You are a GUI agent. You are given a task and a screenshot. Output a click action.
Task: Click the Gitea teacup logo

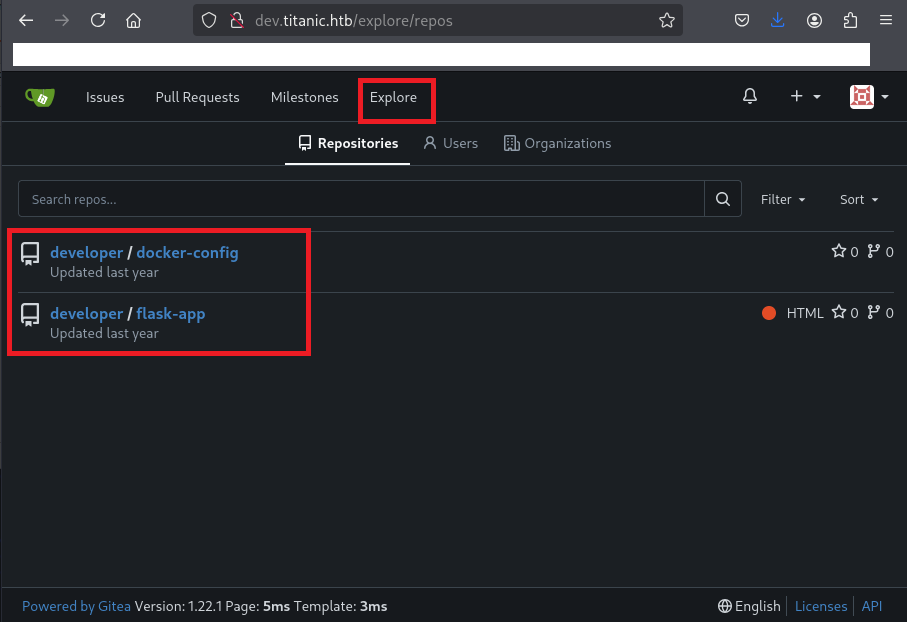tap(40, 97)
